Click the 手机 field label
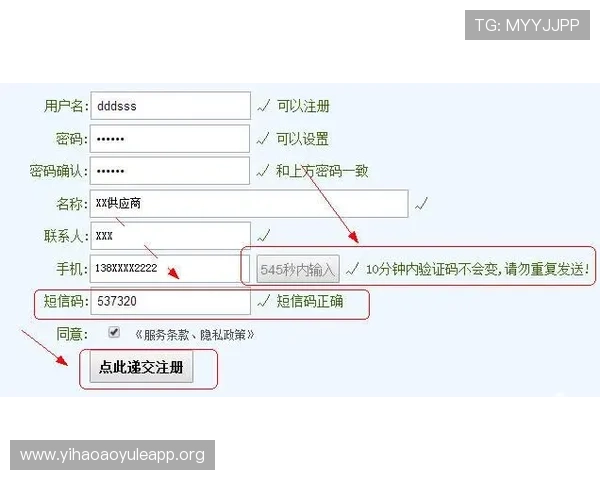Screen dimensions: 600x480 tap(72, 269)
